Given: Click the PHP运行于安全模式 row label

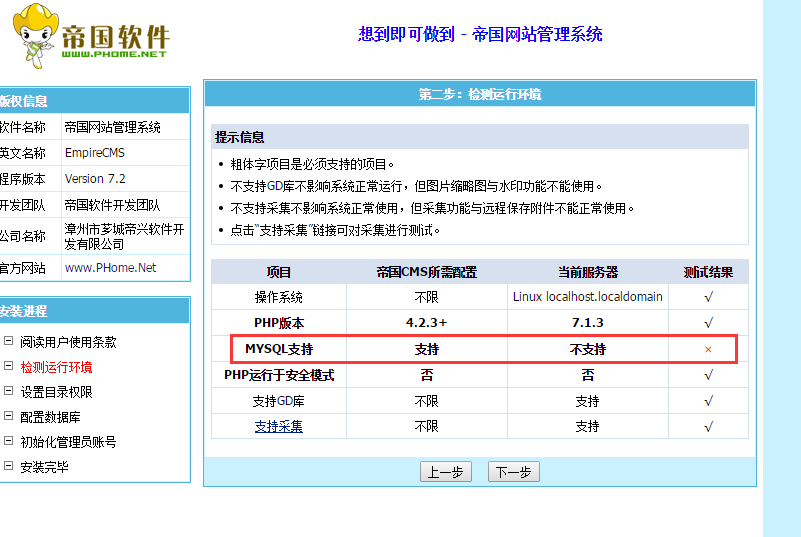Looking at the screenshot, I should tap(278, 375).
